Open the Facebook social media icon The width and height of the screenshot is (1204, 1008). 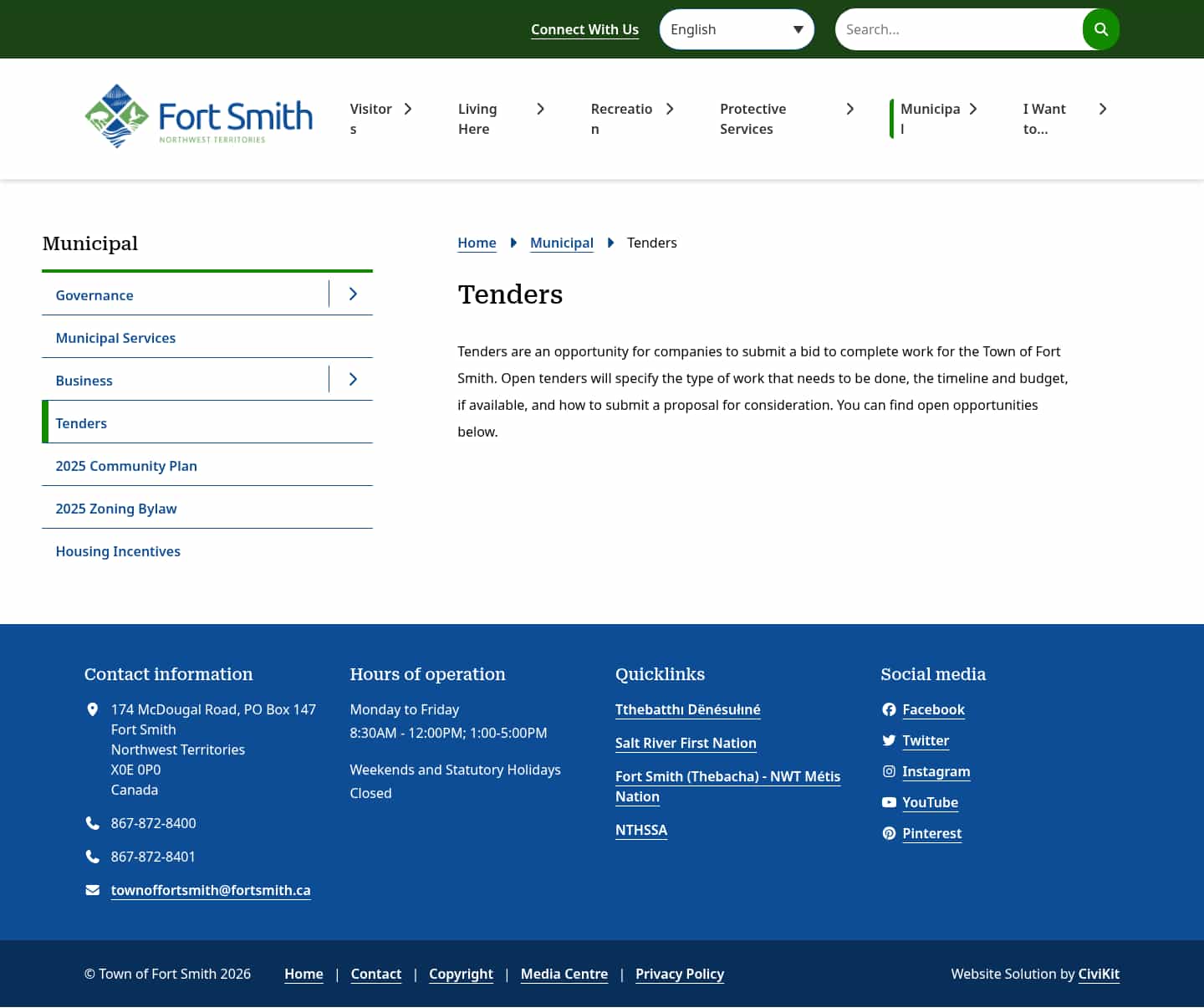[x=889, y=709]
